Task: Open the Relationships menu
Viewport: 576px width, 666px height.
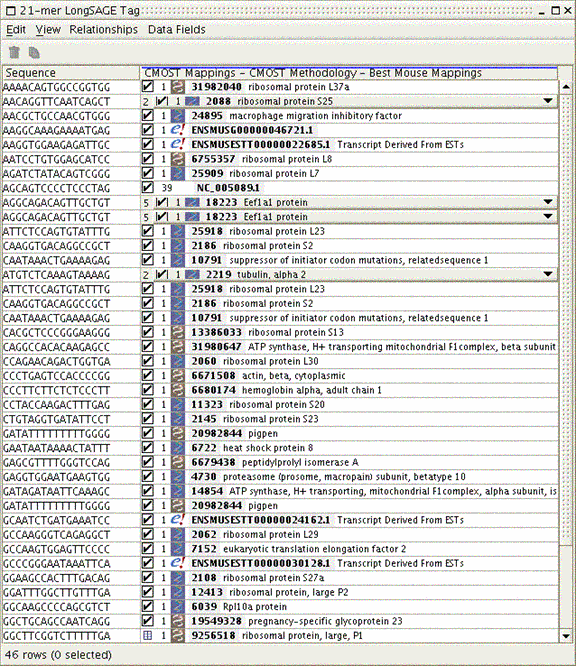Action: tap(104, 30)
